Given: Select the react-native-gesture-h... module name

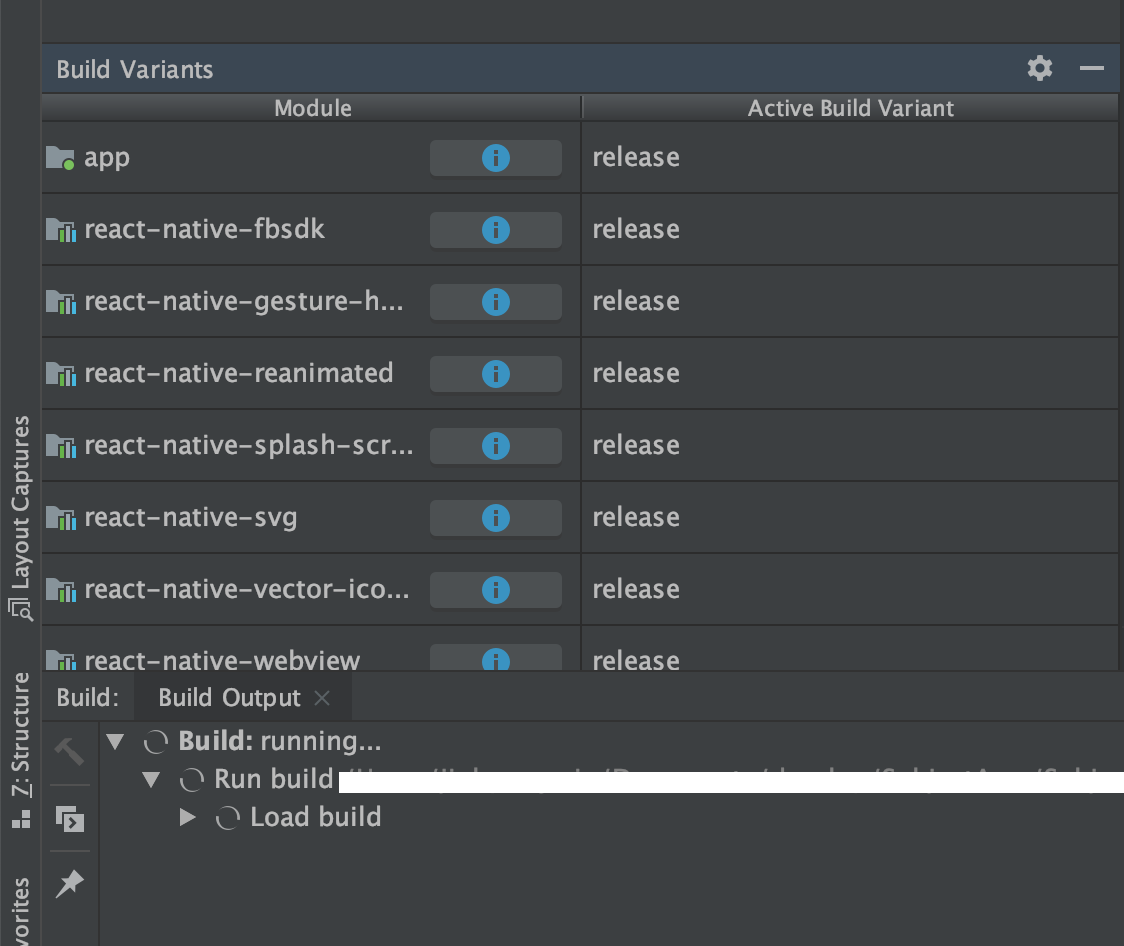Looking at the screenshot, I should pyautogui.click(x=244, y=302).
